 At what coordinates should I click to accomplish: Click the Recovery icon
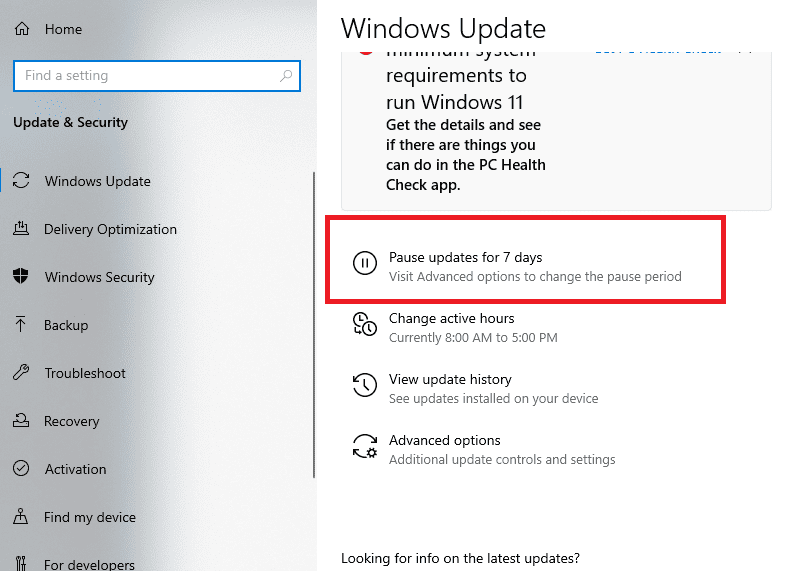[21, 420]
